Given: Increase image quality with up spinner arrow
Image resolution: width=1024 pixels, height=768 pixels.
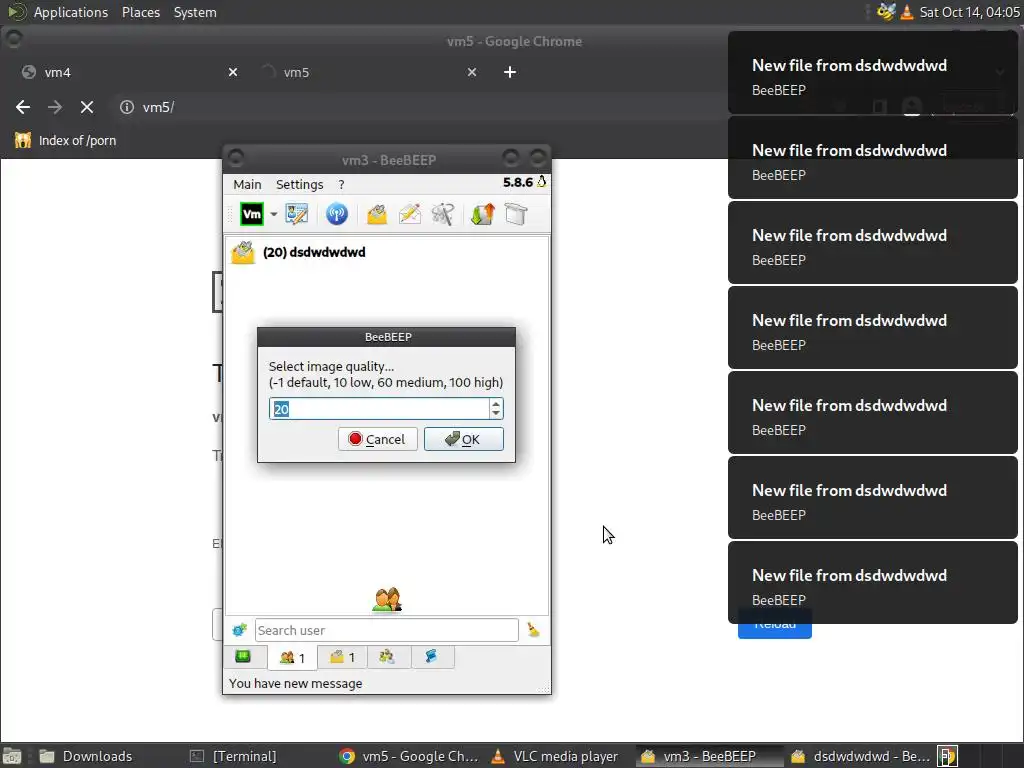Looking at the screenshot, I should 496,404.
